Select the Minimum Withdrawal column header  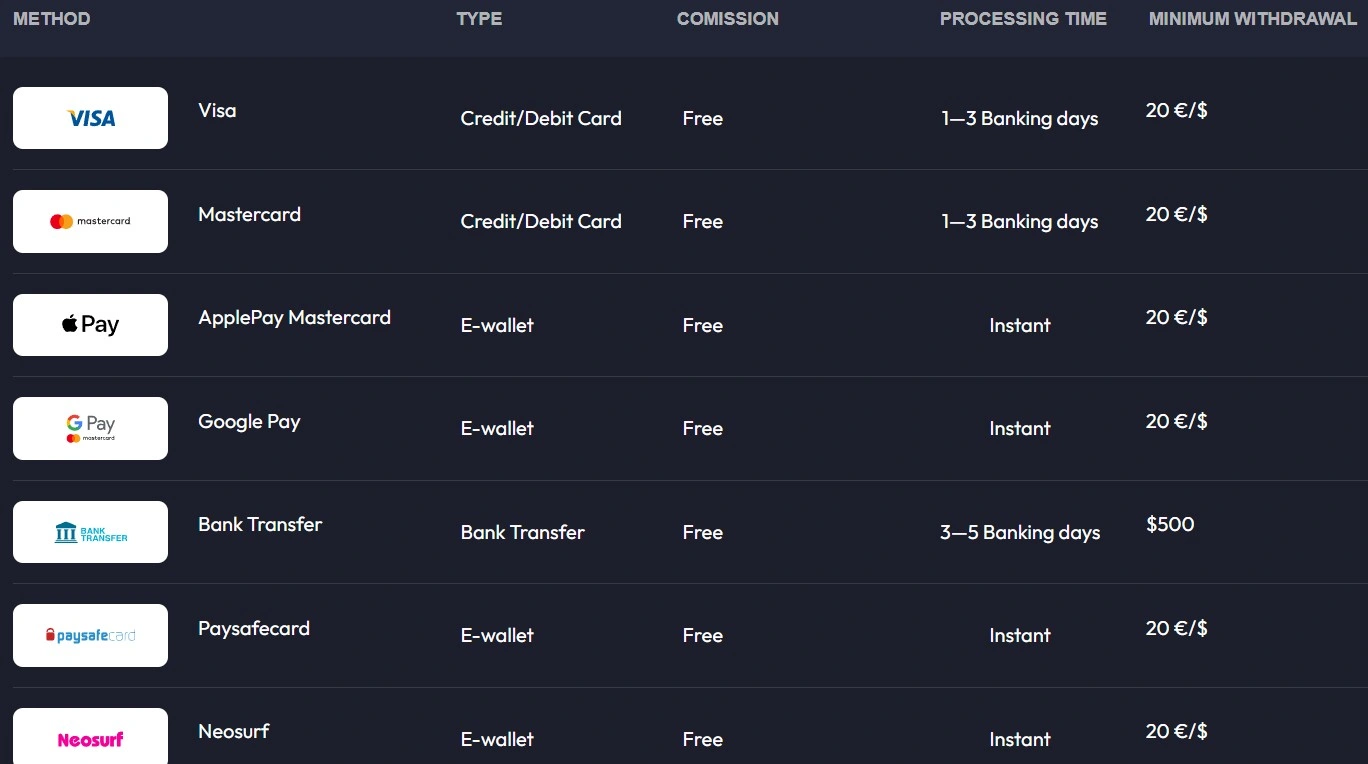(1252, 19)
